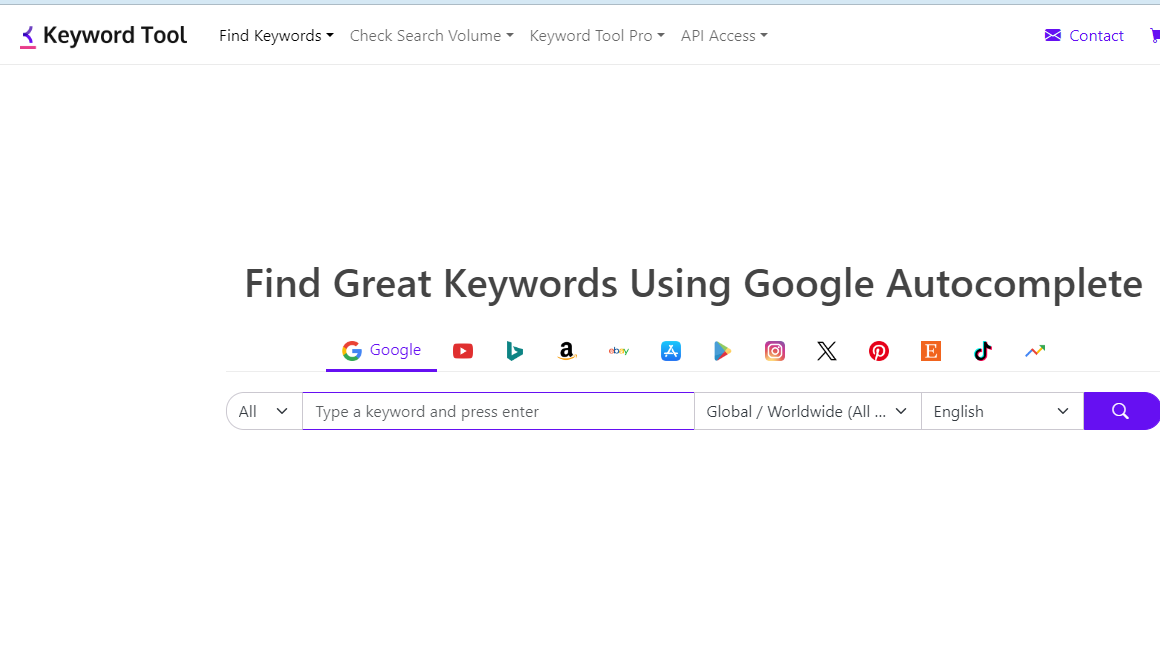Screen dimensions: 1160x669
Task: Expand the English language dropdown
Action: click(x=1001, y=411)
